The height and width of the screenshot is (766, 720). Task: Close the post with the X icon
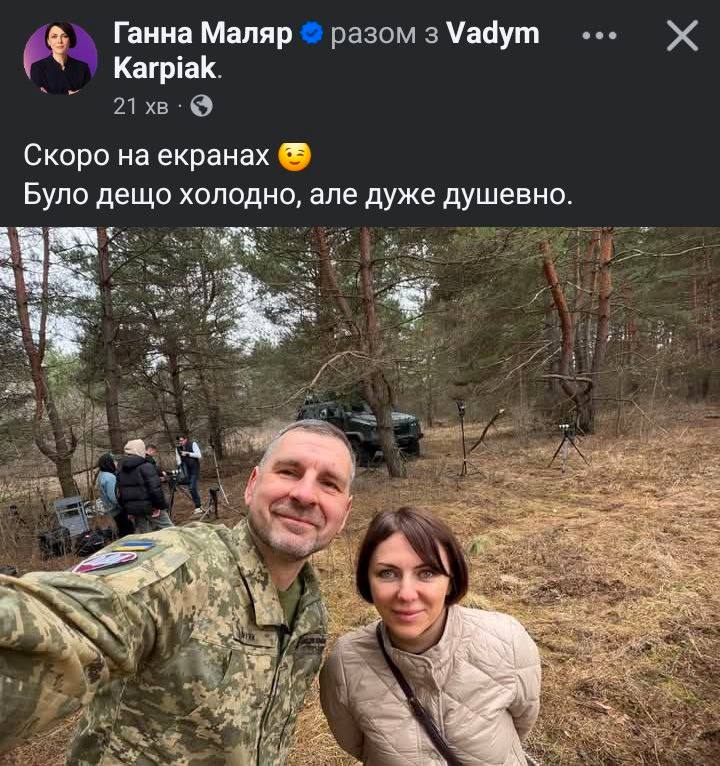coord(682,36)
